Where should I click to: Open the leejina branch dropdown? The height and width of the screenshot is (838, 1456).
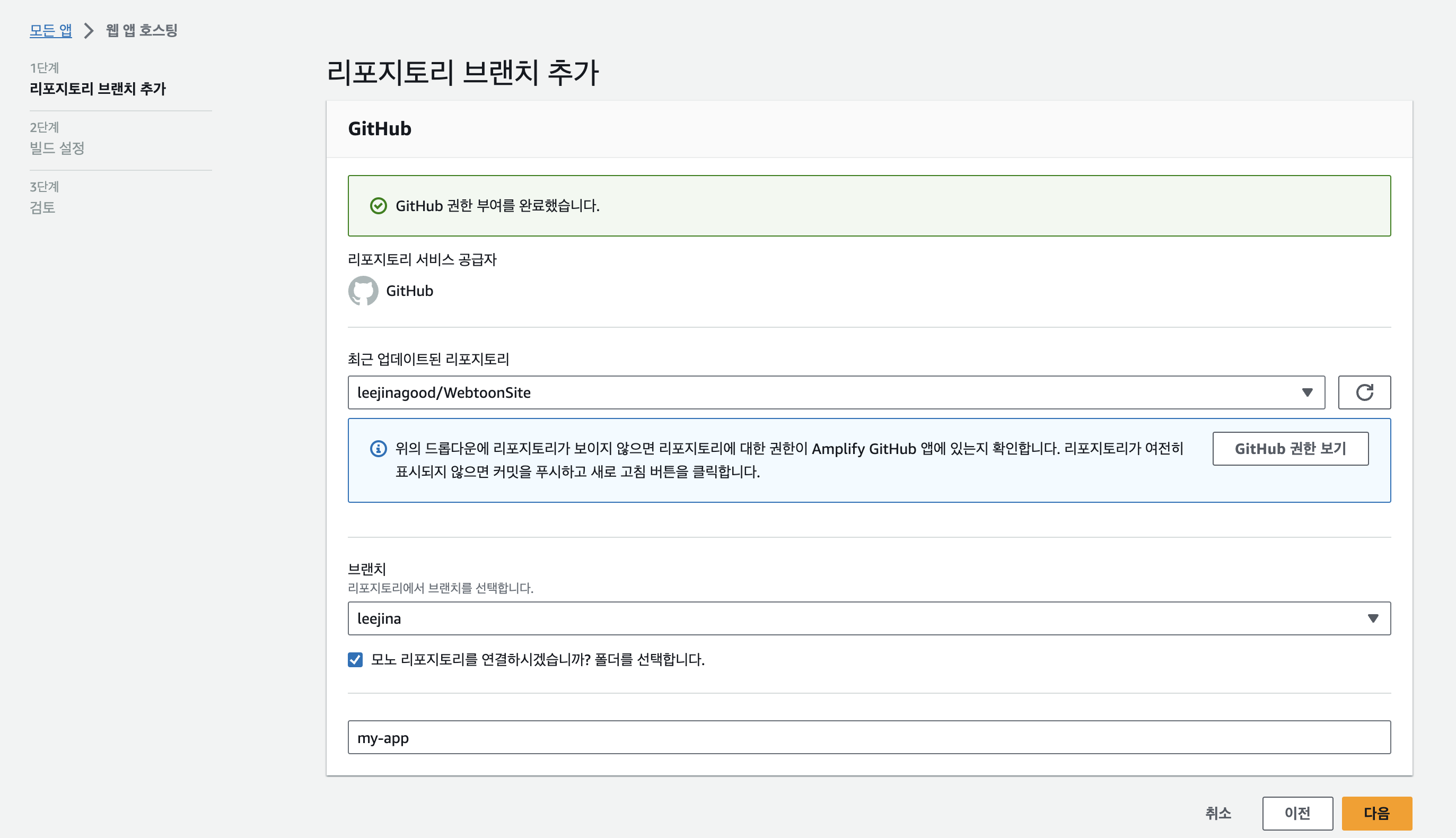pyautogui.click(x=869, y=619)
